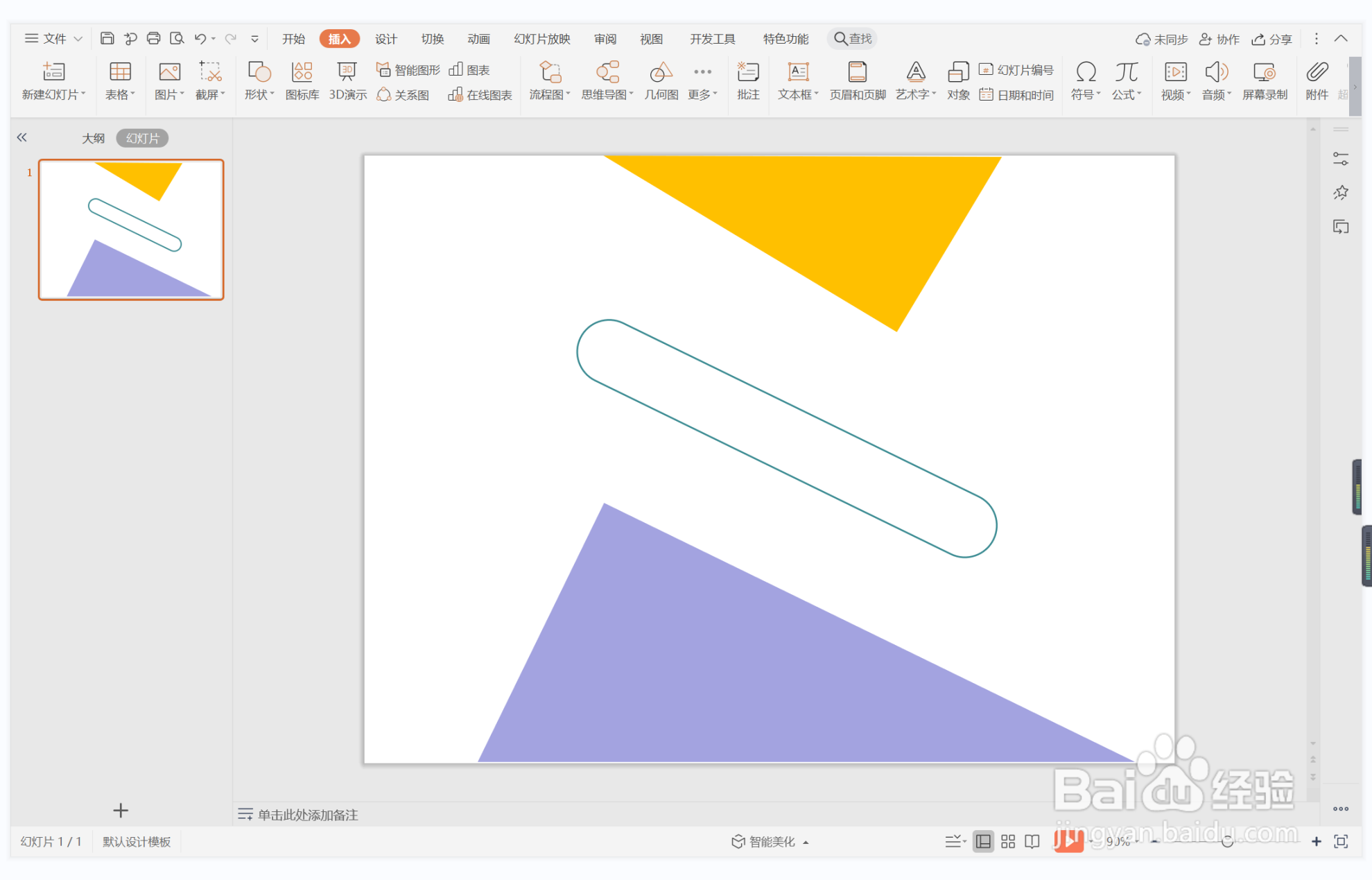The height and width of the screenshot is (880, 1372).
Task: Insert an Attachment (附件)
Action: pyautogui.click(x=1317, y=81)
